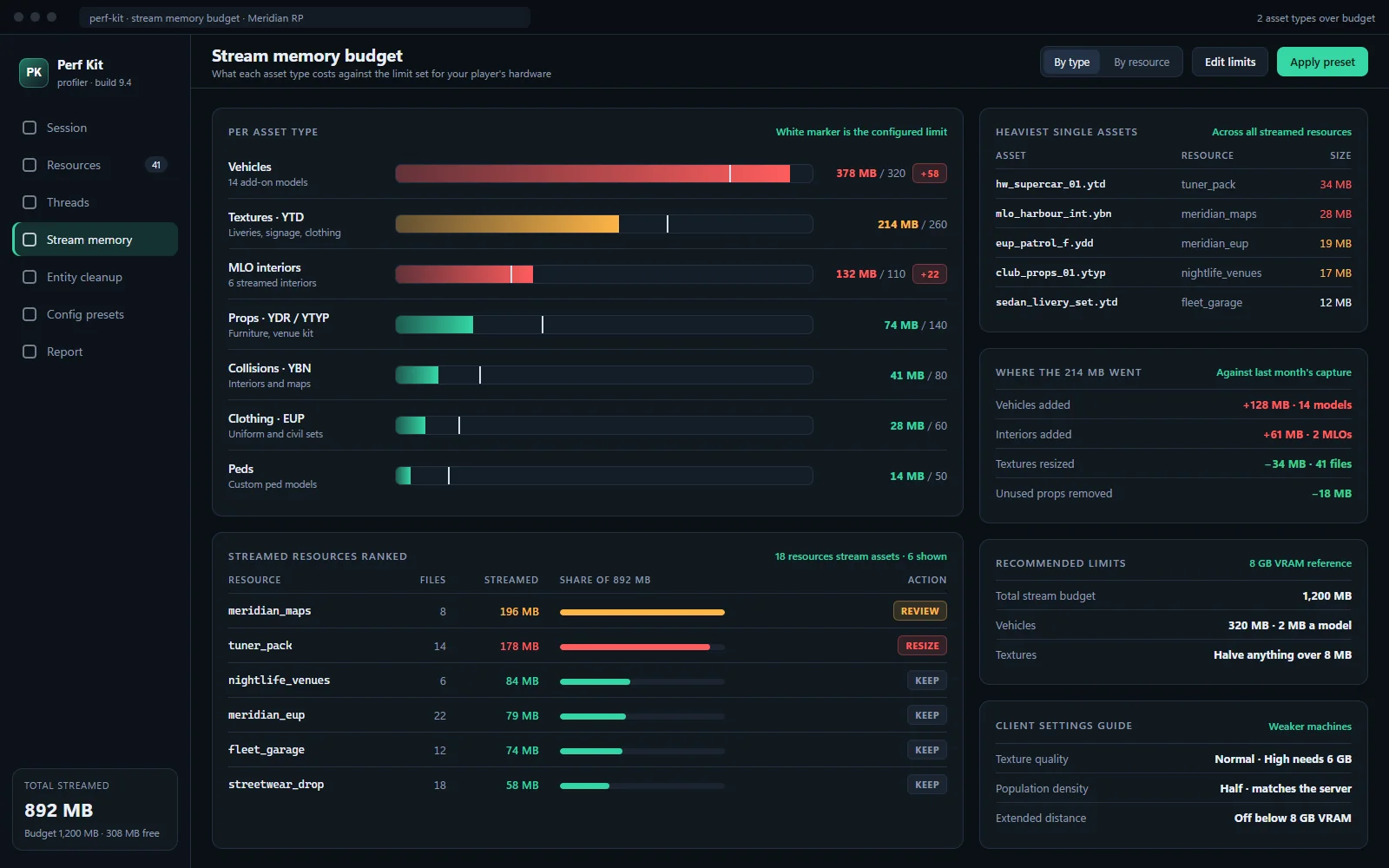Screen dimensions: 1389x868
Task: Click KEEP action for fleet_garage
Action: tap(926, 750)
